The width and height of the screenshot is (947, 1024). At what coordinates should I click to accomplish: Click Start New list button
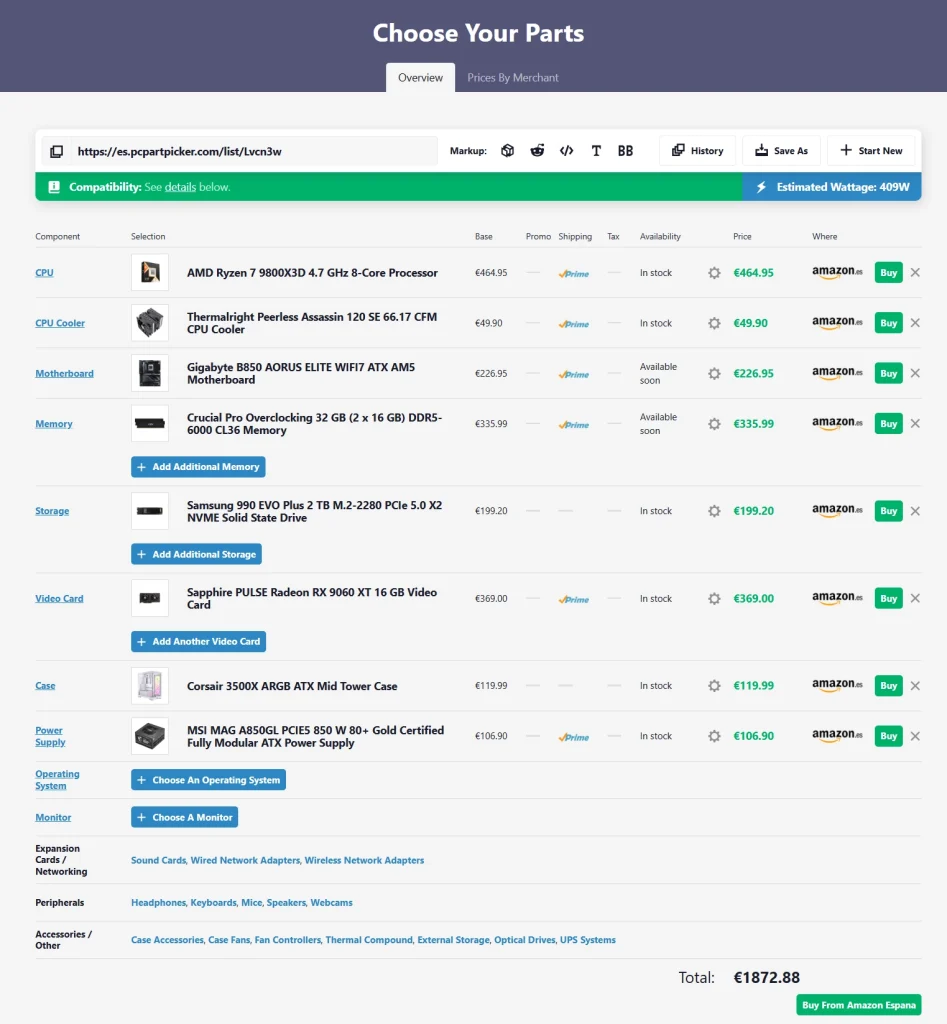(871, 151)
